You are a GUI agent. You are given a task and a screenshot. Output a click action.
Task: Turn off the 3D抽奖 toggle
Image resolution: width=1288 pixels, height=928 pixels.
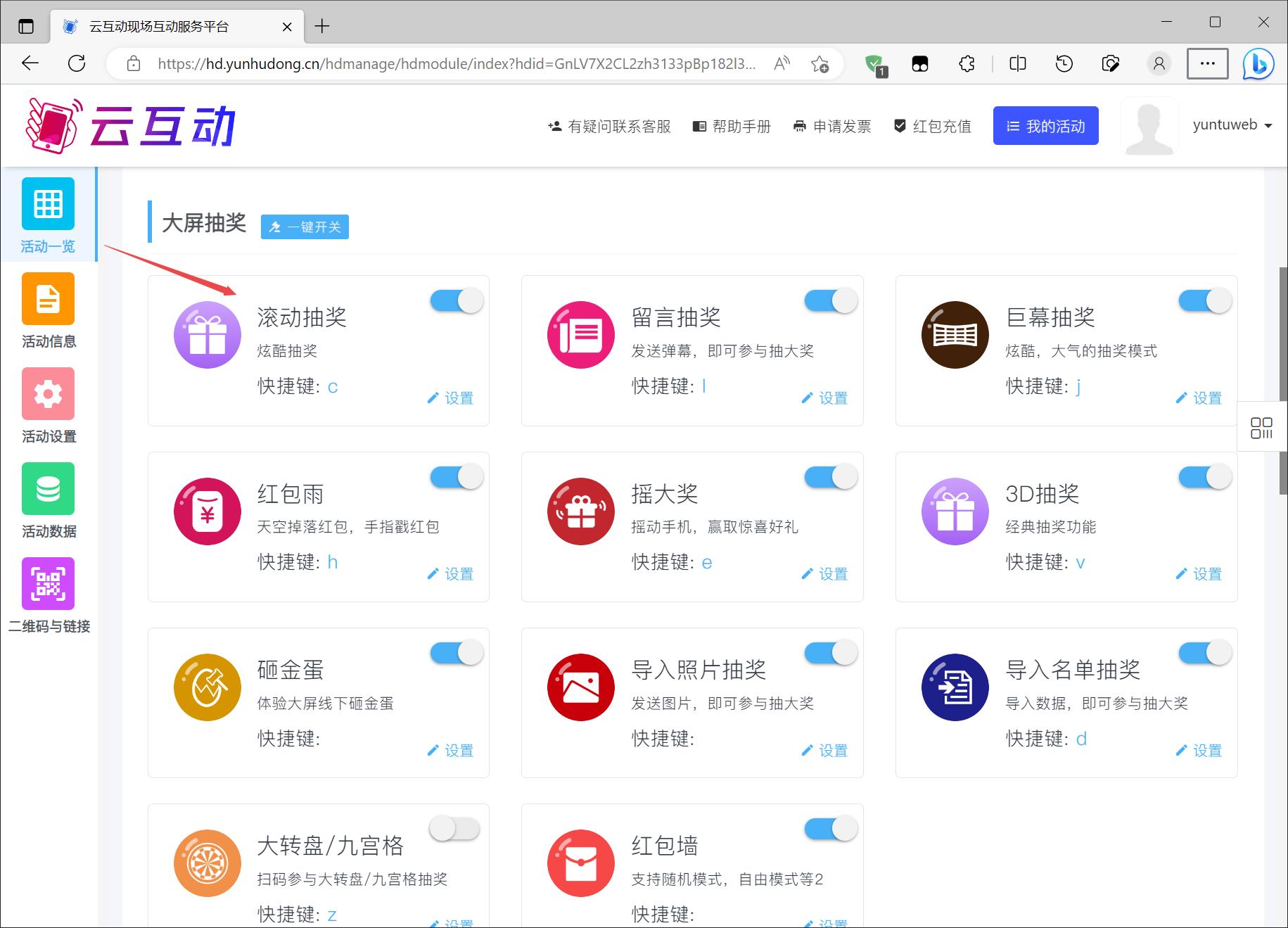(1204, 478)
